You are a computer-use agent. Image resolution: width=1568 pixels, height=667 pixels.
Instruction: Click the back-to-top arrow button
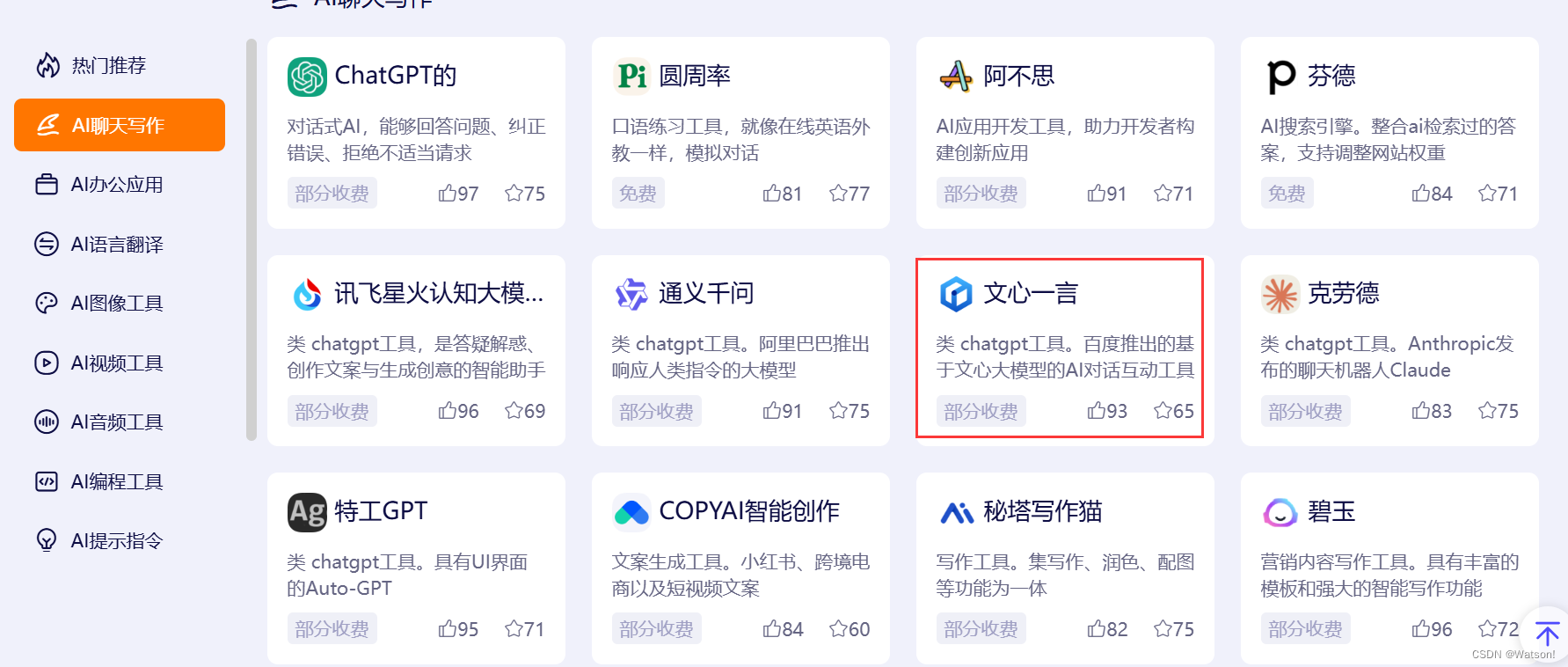click(x=1547, y=633)
